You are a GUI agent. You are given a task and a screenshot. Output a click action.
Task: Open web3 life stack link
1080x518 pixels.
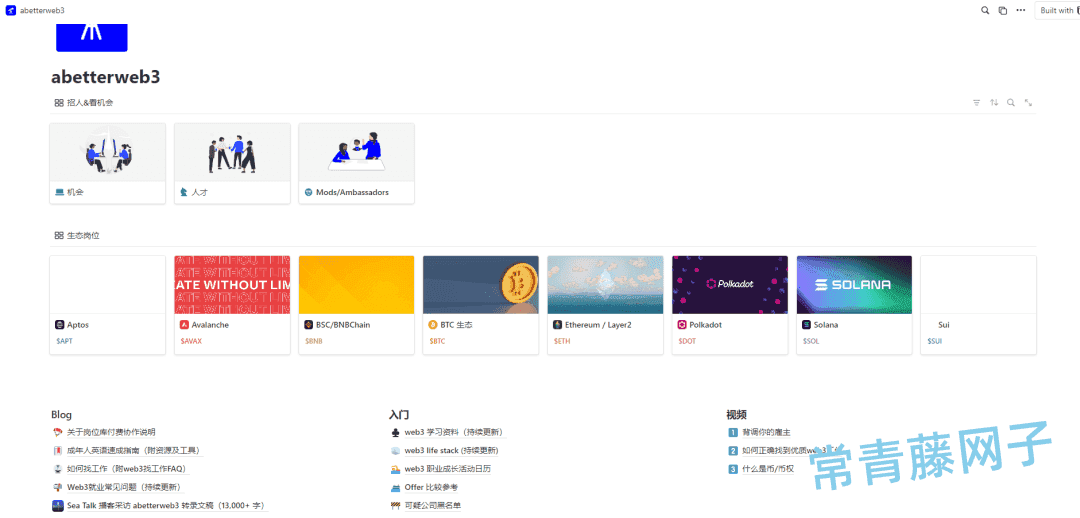point(451,450)
